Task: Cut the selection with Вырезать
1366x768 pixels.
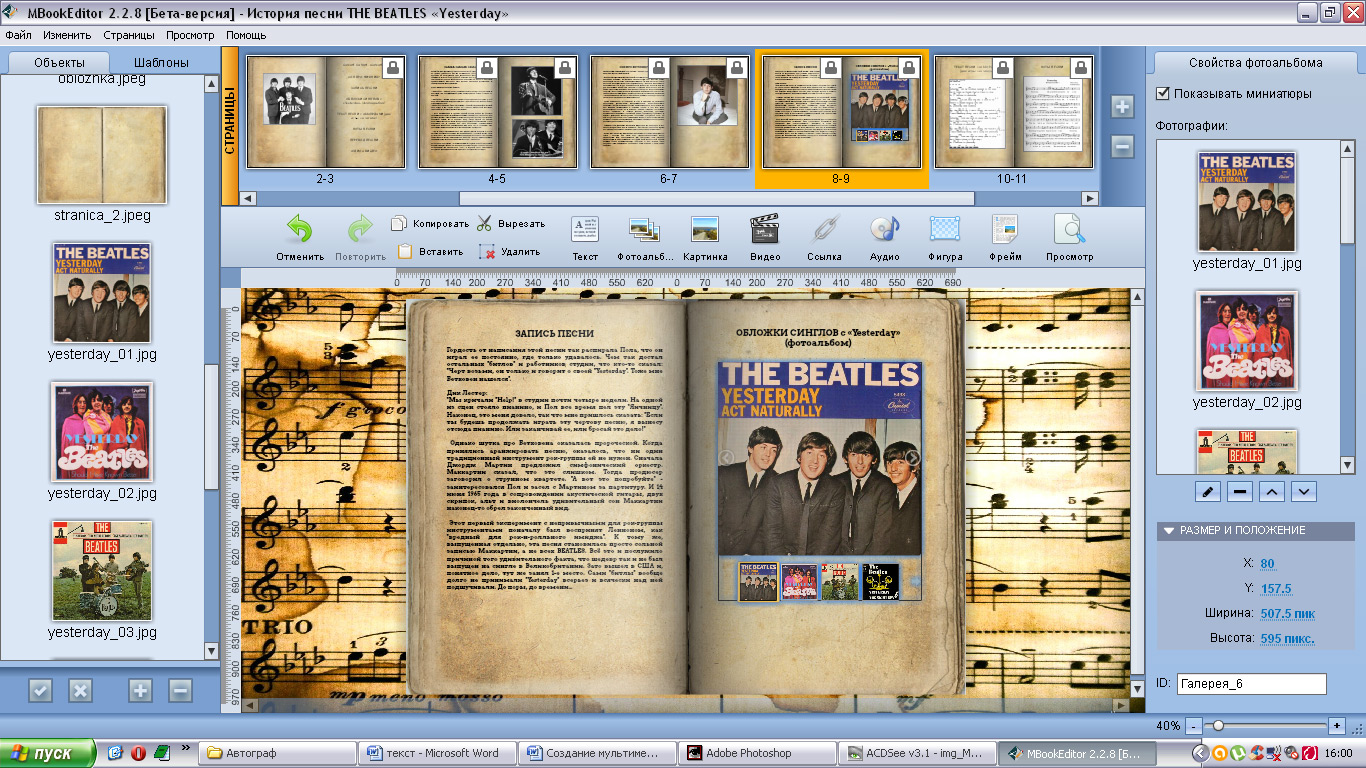Action: (x=511, y=224)
